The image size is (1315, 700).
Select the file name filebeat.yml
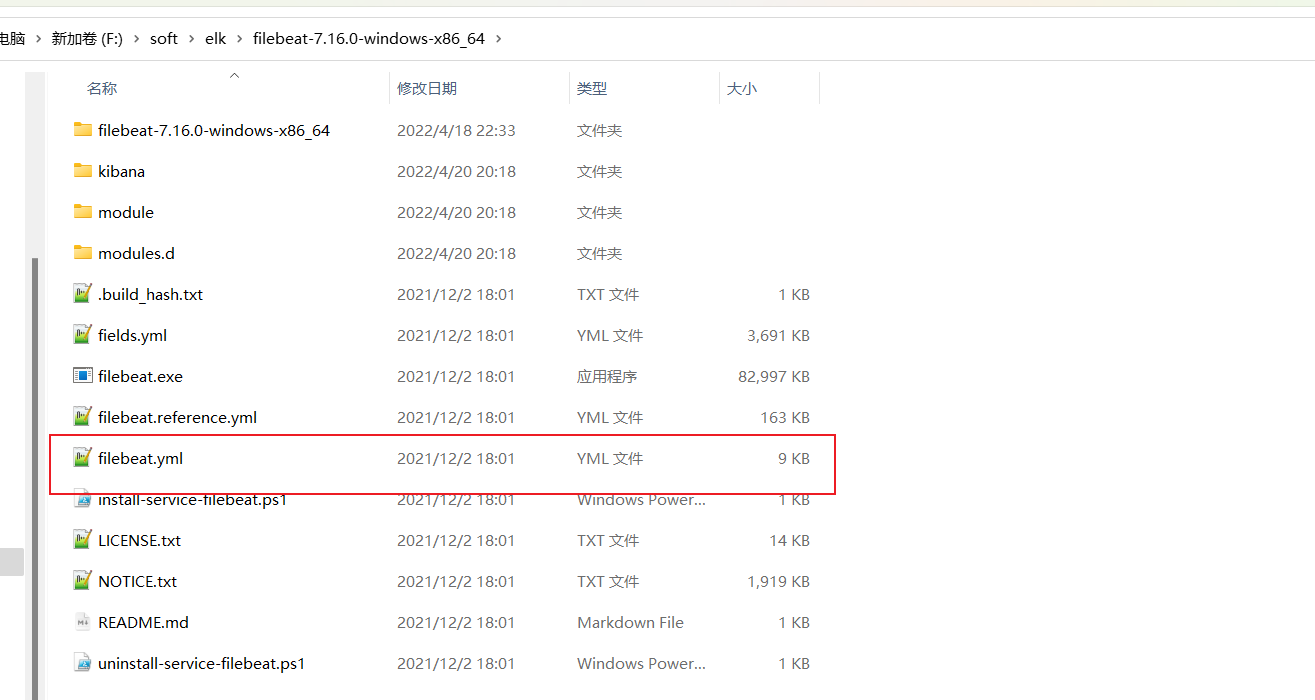pyautogui.click(x=140, y=458)
